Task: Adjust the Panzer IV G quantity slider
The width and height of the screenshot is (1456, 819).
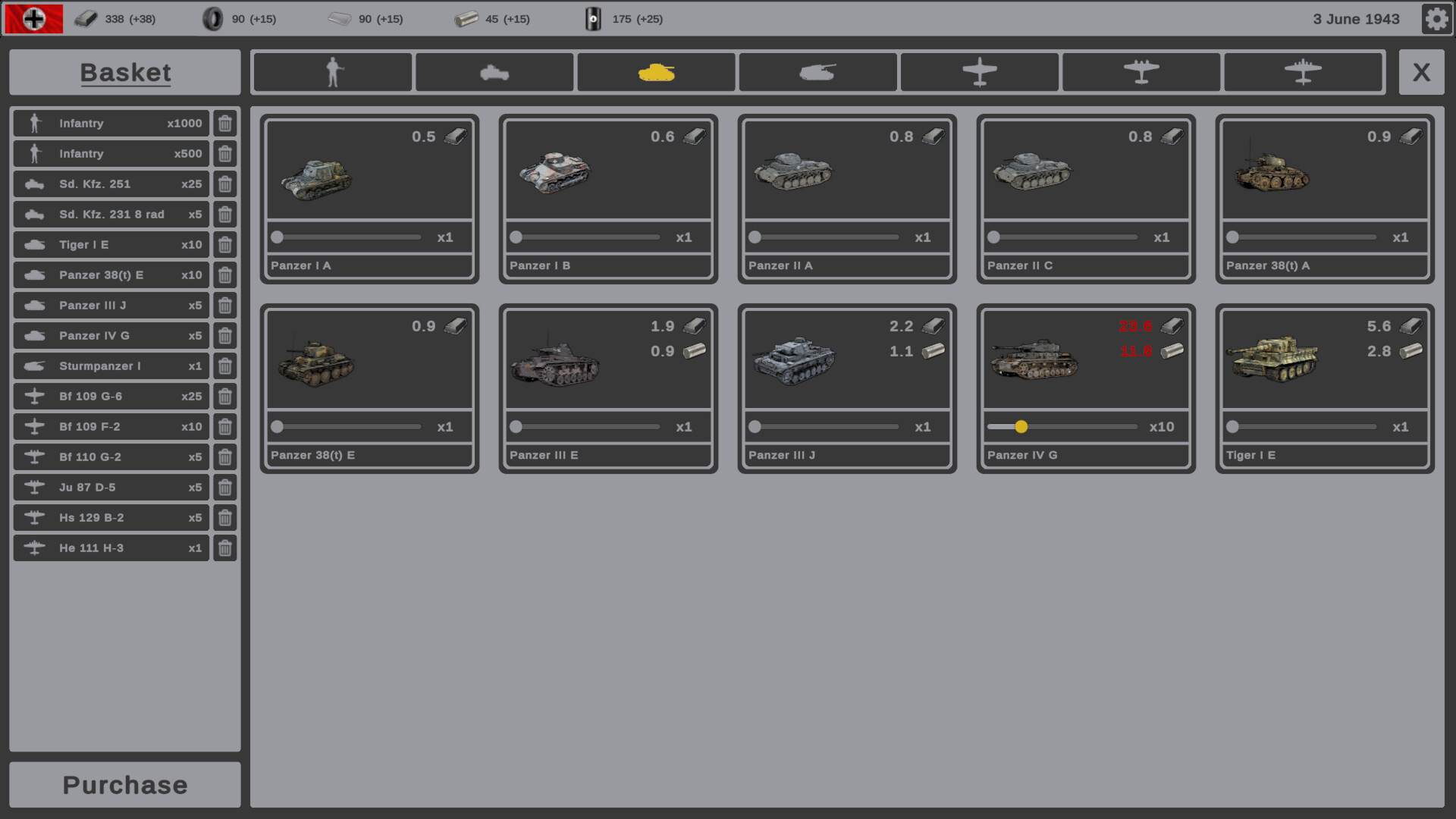Action: [x=1021, y=427]
